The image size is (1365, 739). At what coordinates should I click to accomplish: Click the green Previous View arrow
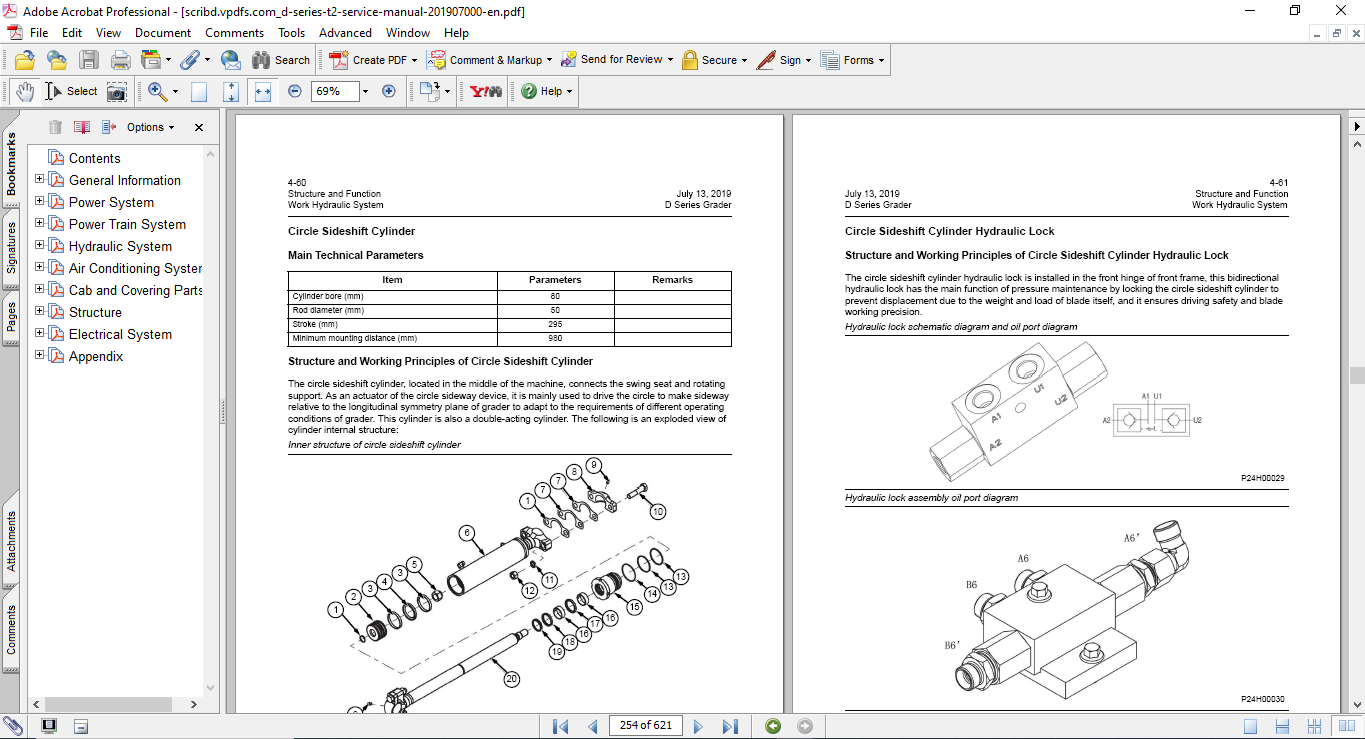tap(773, 726)
